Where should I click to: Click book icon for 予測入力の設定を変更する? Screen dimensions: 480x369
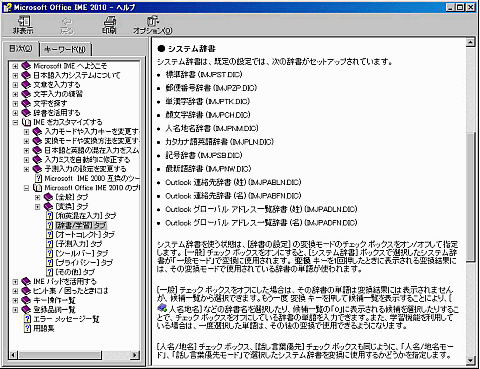coord(37,169)
